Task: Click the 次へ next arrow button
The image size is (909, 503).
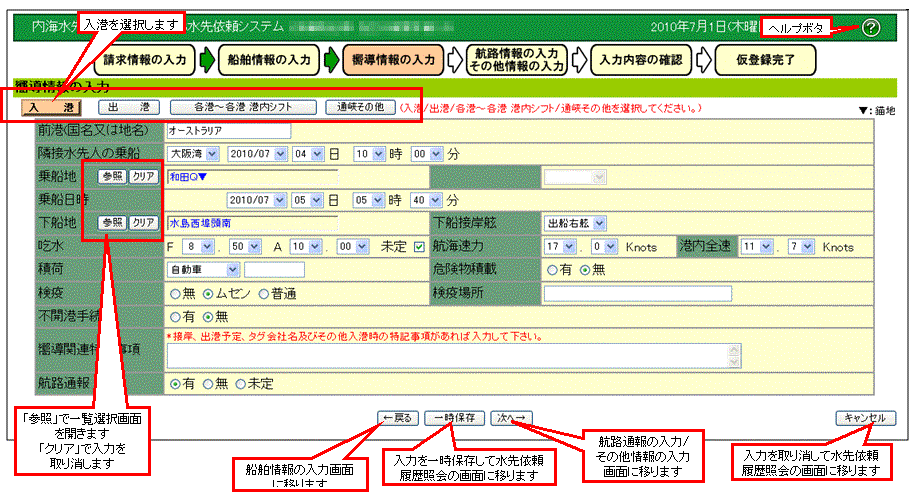Action: [513, 418]
